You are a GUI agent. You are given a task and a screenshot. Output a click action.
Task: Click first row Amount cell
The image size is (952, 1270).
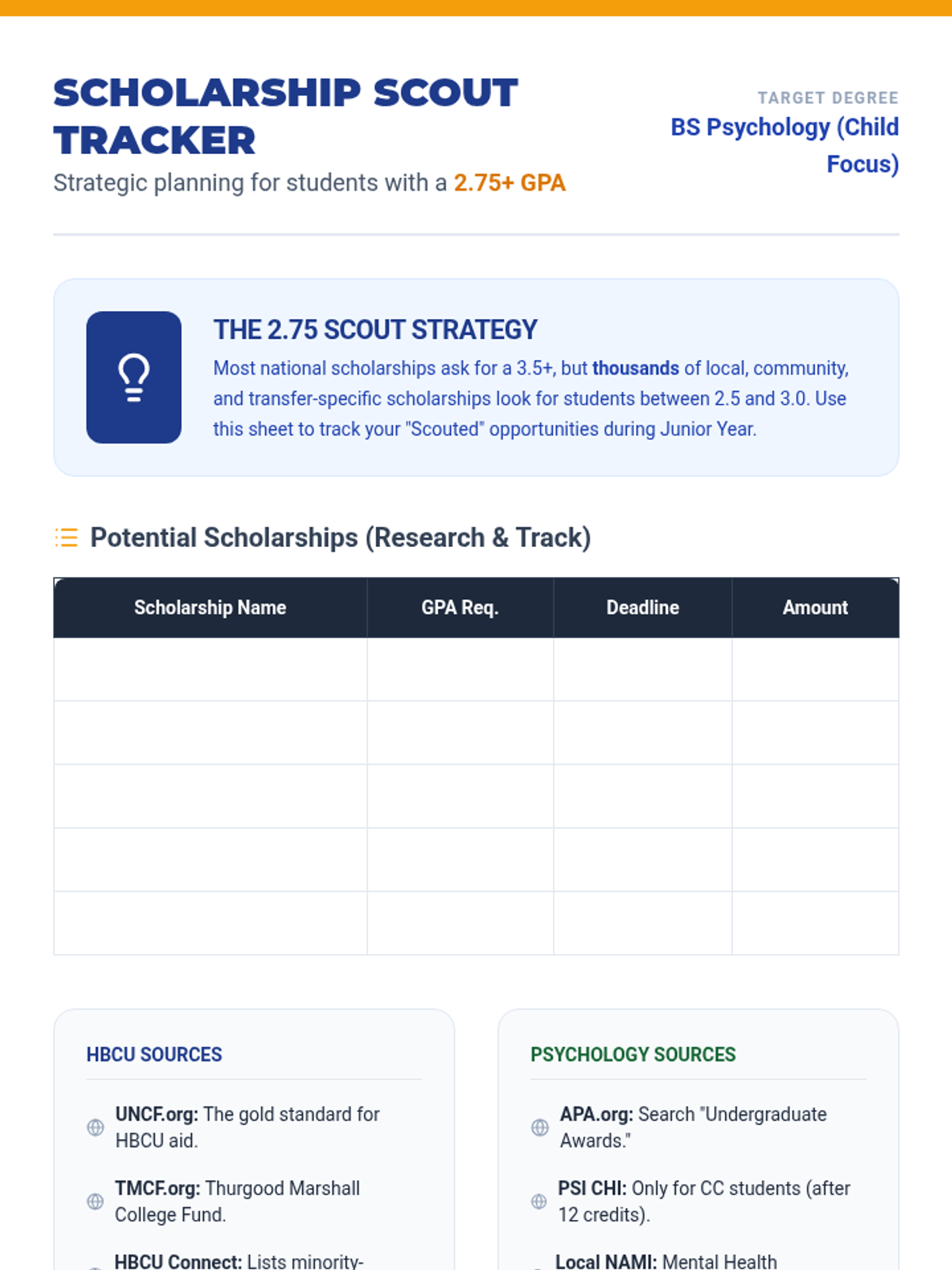point(815,669)
